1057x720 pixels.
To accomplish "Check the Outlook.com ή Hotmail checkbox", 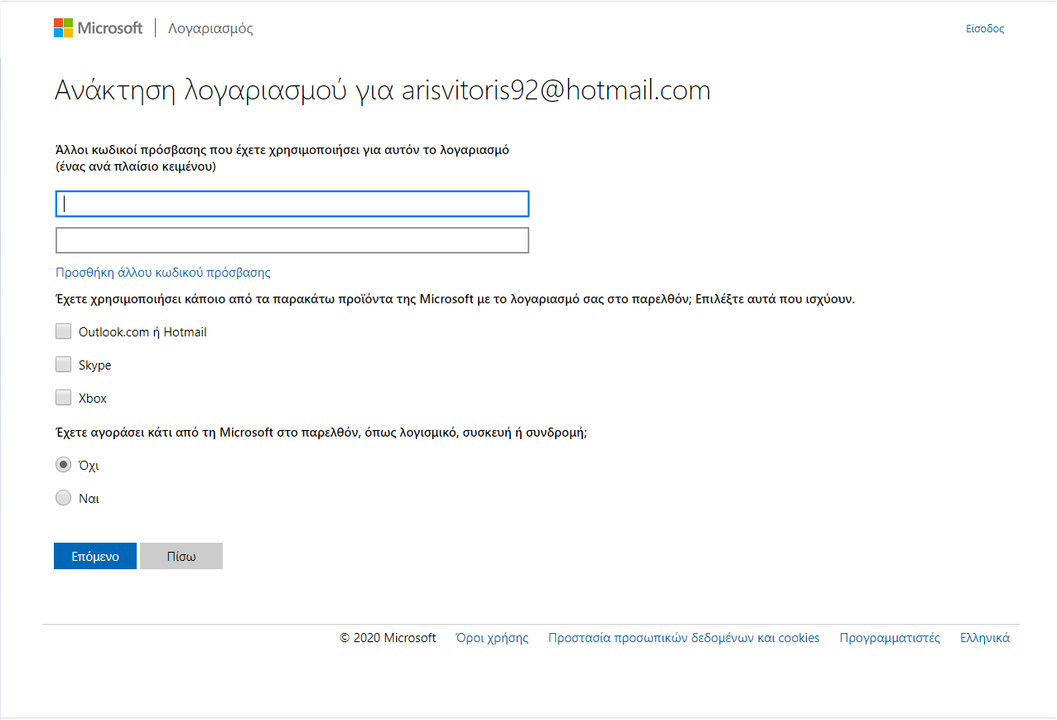I will 63,331.
